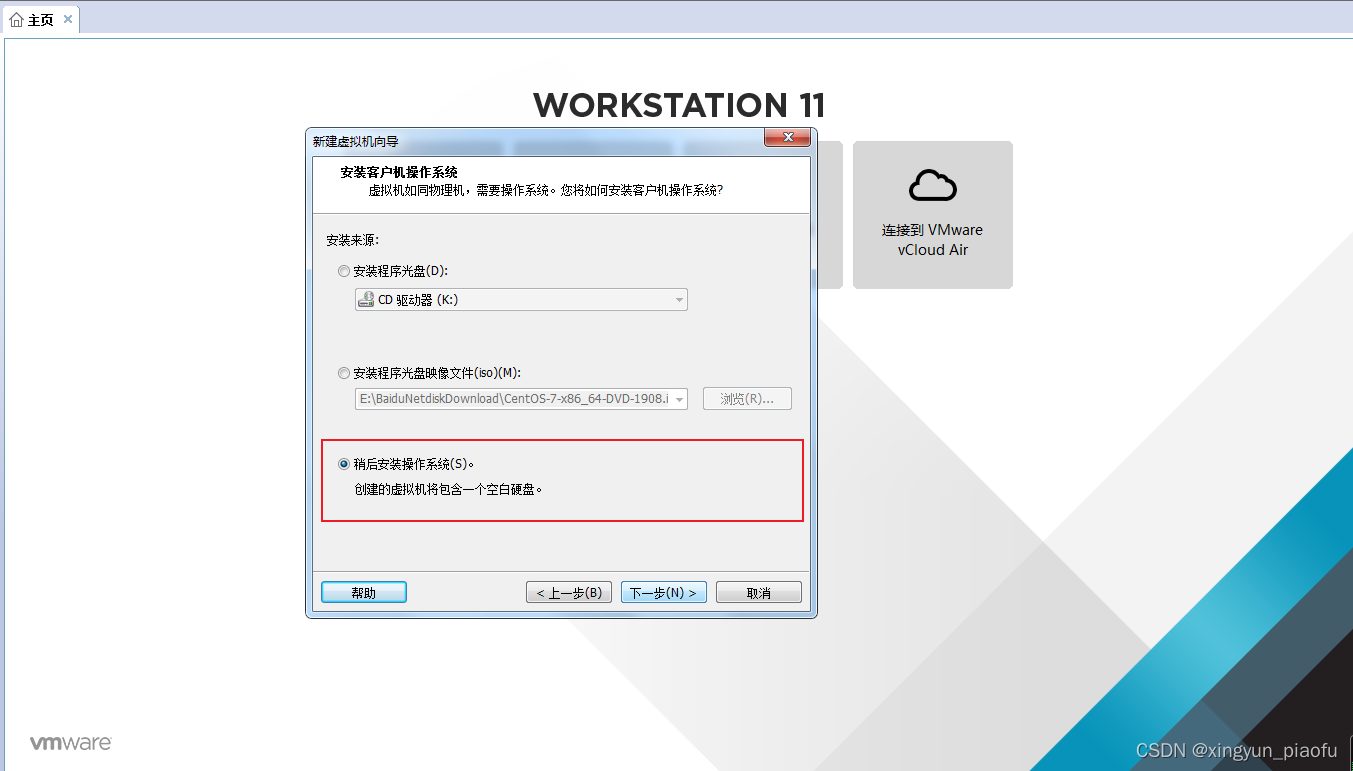Screen dimensions: 1353x771
Task: Close the New Virtual Machine Wizard dialog
Action: point(788,137)
